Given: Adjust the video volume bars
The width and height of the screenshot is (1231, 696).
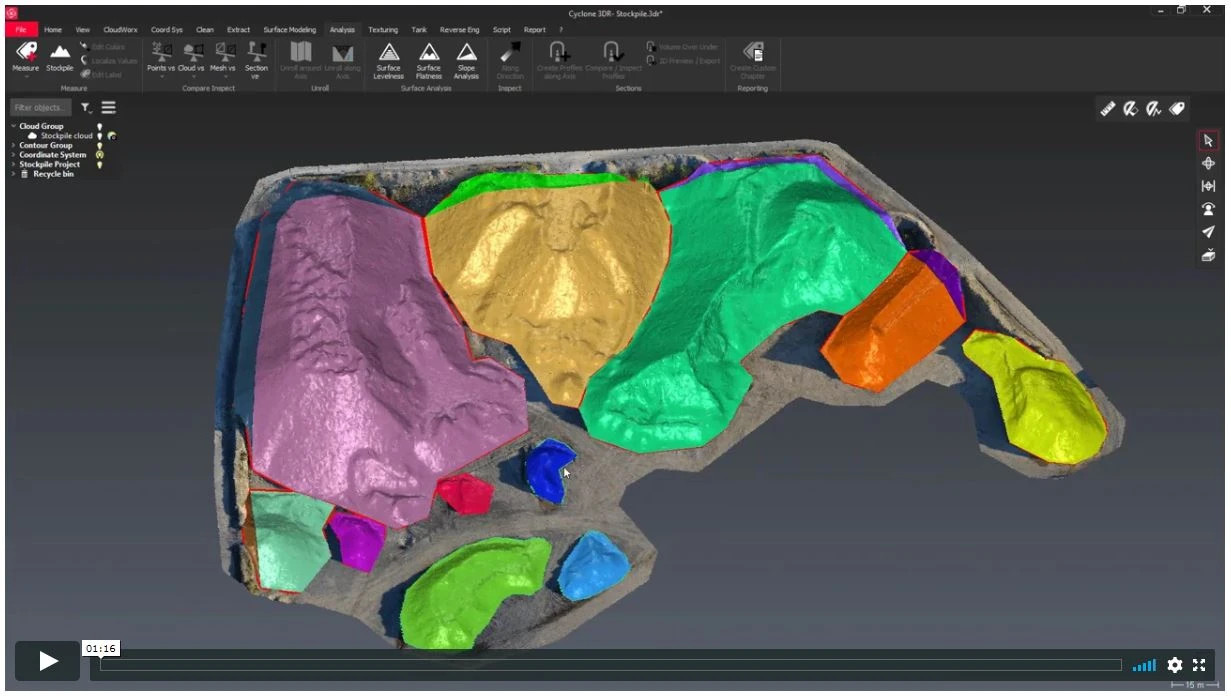Looking at the screenshot, I should coord(1144,665).
